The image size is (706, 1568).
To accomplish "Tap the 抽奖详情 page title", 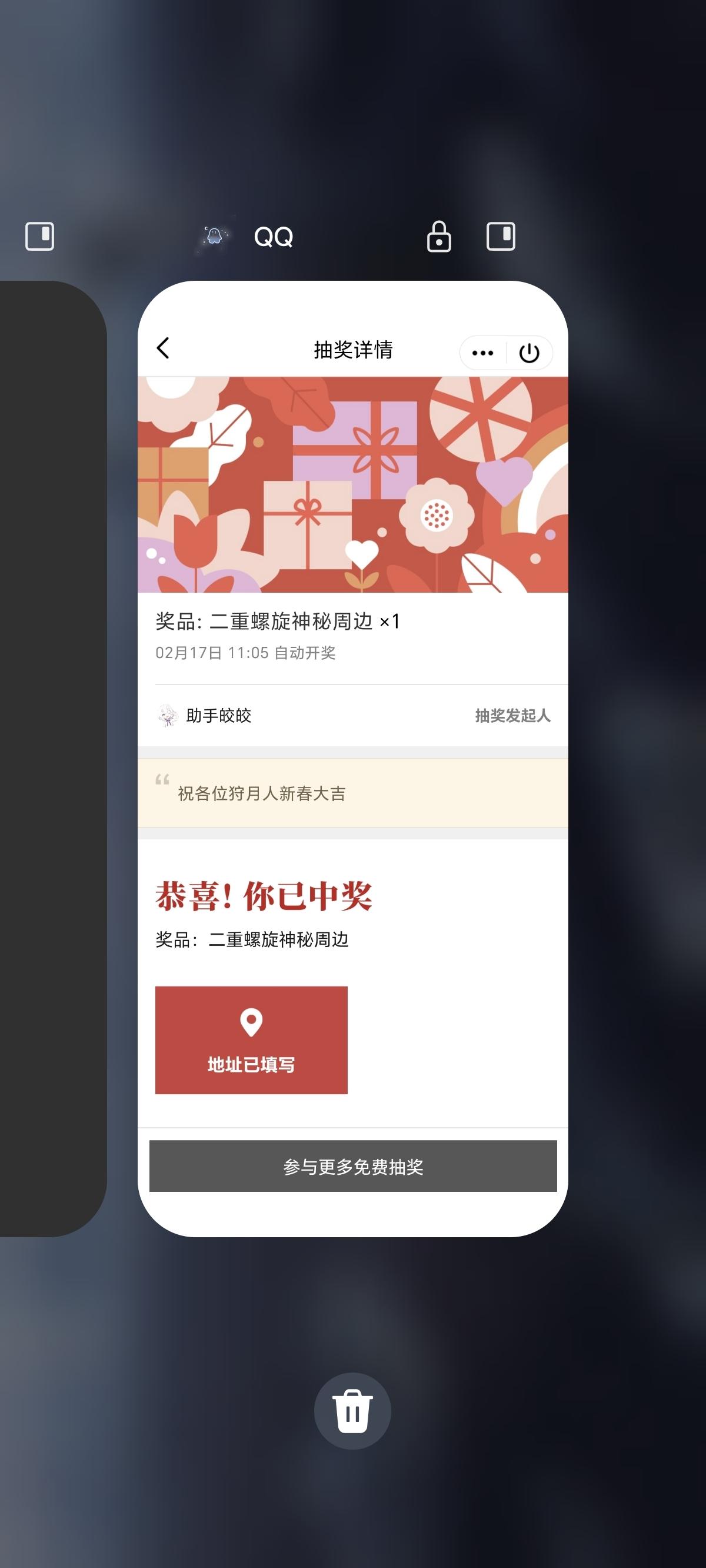I will coord(353,350).
